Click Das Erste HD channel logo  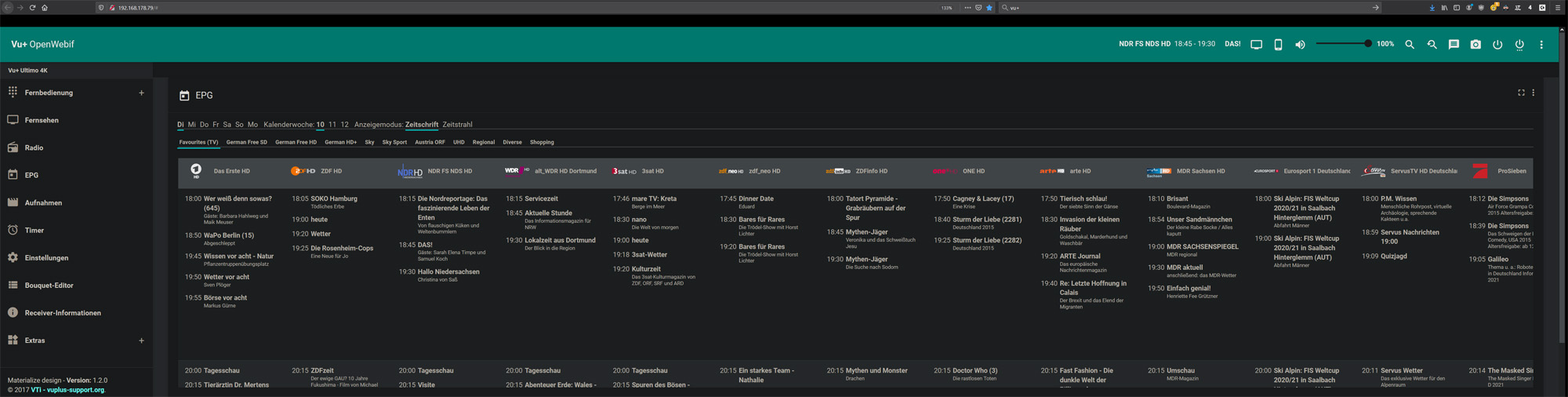click(x=196, y=170)
